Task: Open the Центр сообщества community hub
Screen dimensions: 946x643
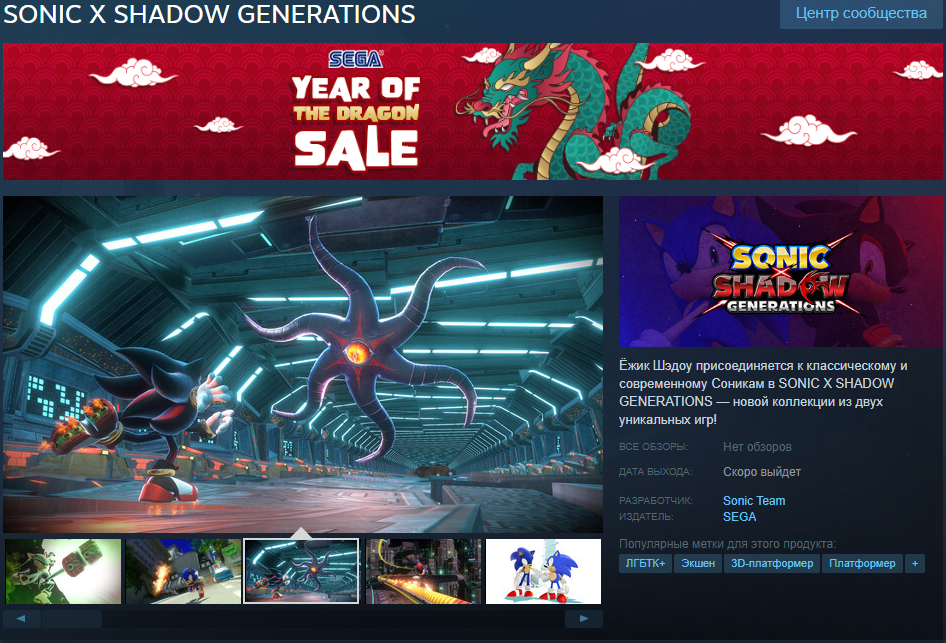Action: [861, 13]
